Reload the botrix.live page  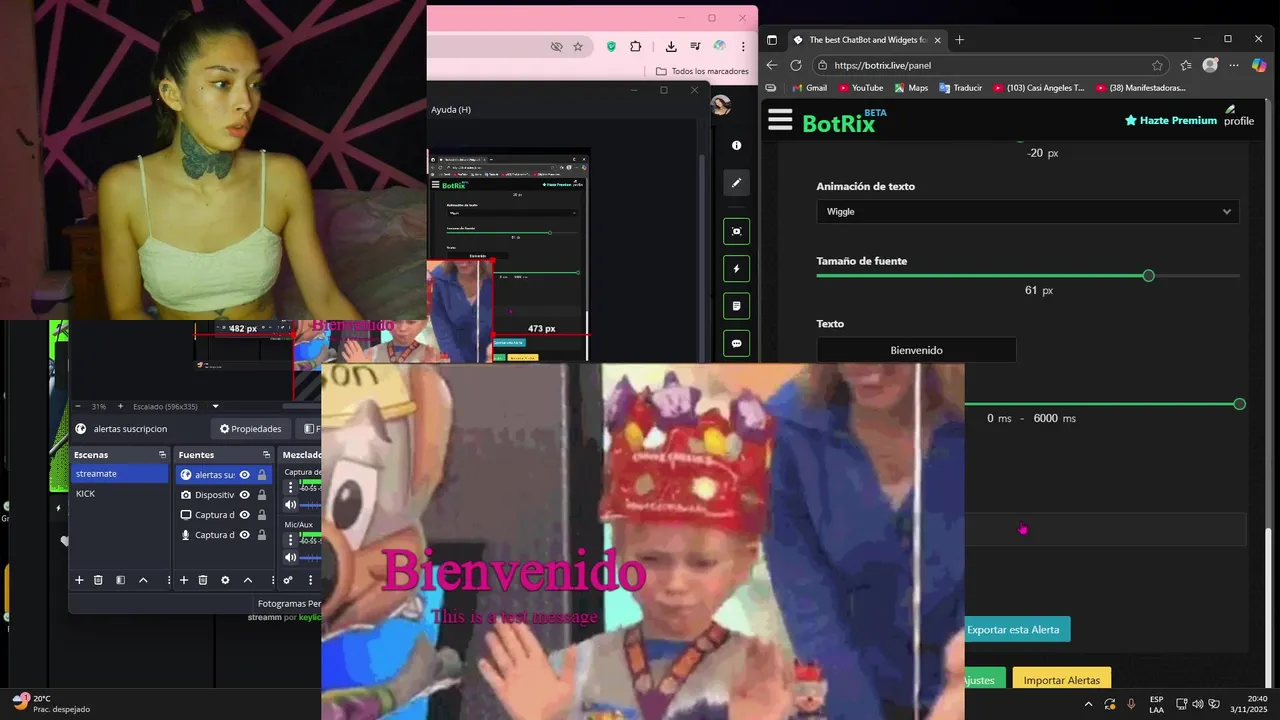pos(796,65)
